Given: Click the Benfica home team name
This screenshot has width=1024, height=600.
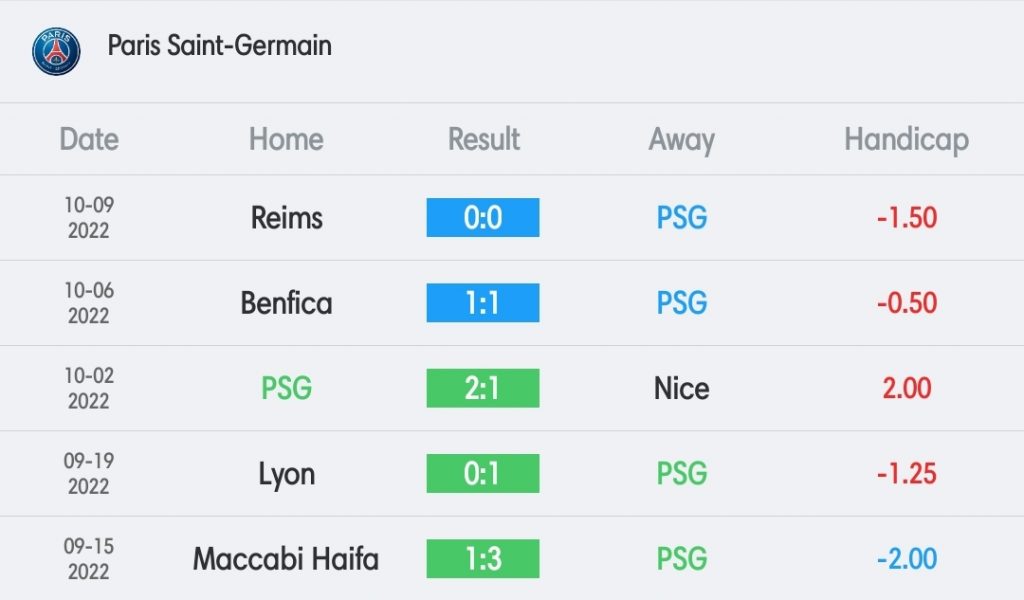Looking at the screenshot, I should 286,303.
